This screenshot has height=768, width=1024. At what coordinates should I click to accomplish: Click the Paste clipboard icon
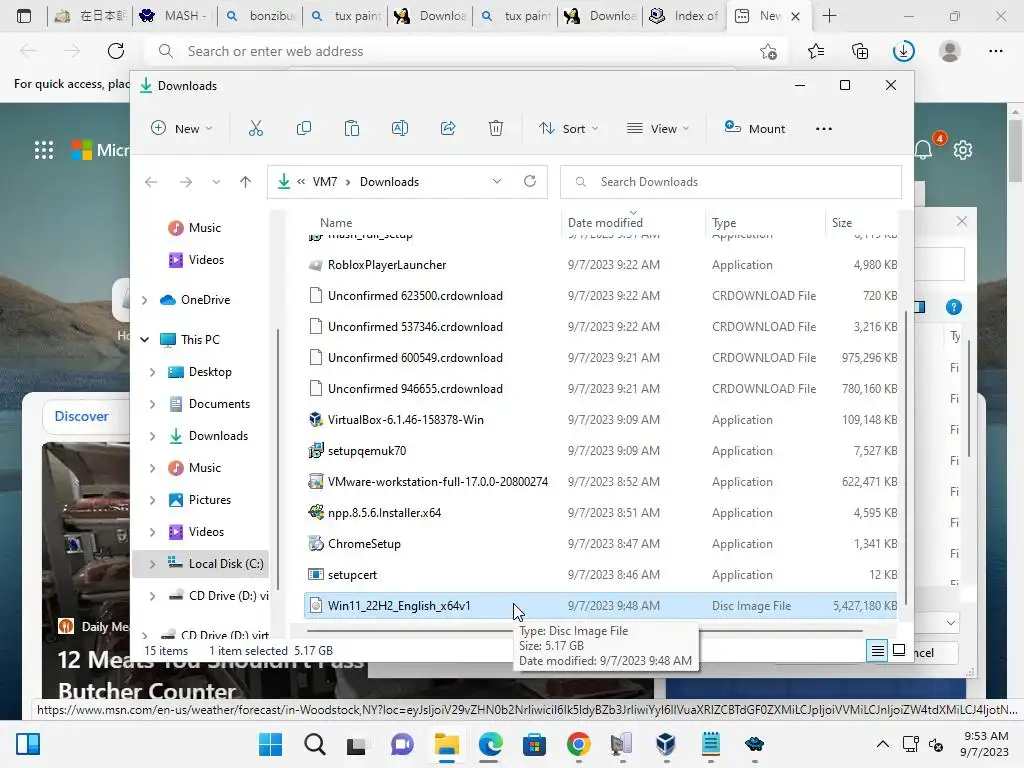[352, 129]
